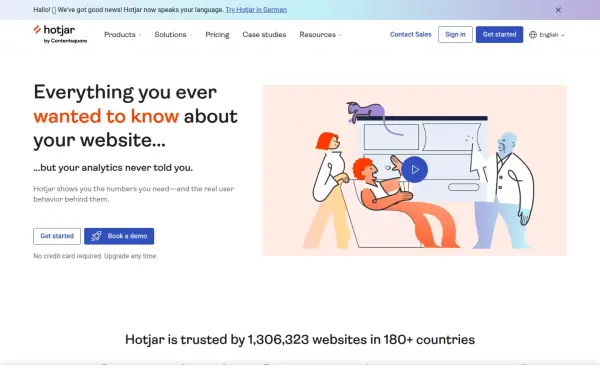
Task: Click the 'Everything you ever wanted to know' headline
Action: [135, 116]
